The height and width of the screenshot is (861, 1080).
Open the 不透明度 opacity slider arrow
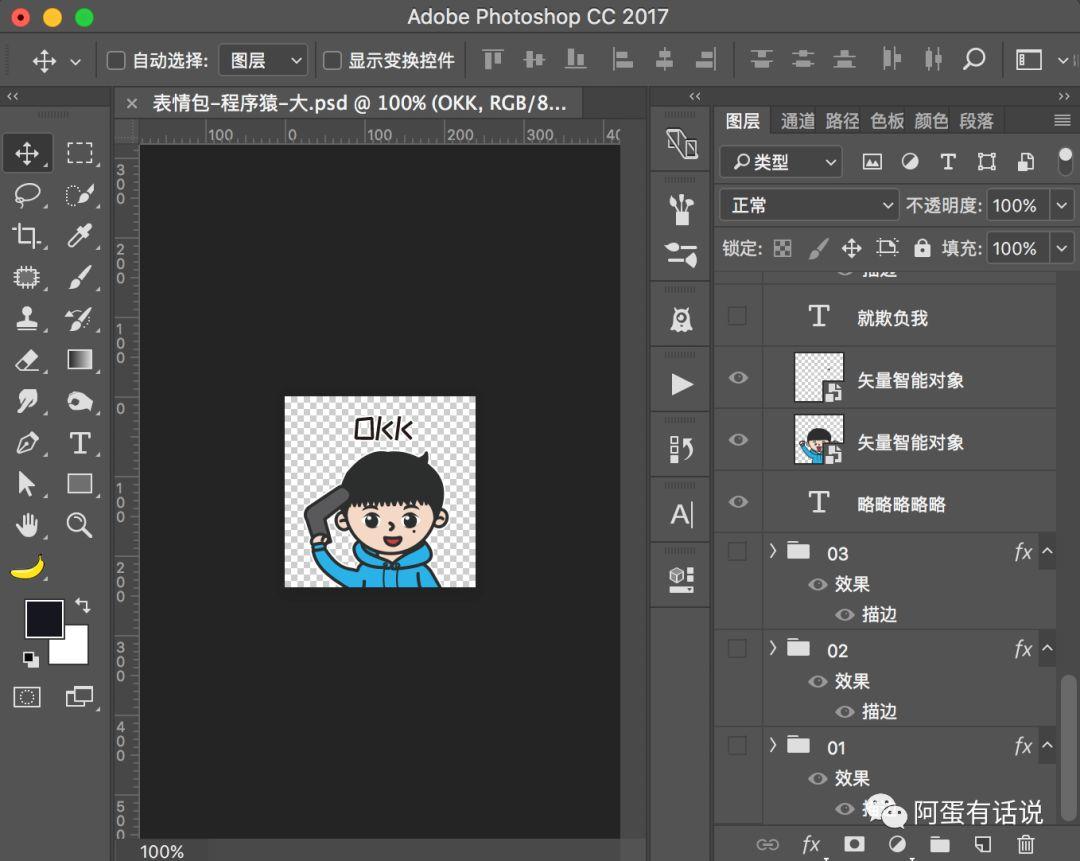pos(1061,205)
